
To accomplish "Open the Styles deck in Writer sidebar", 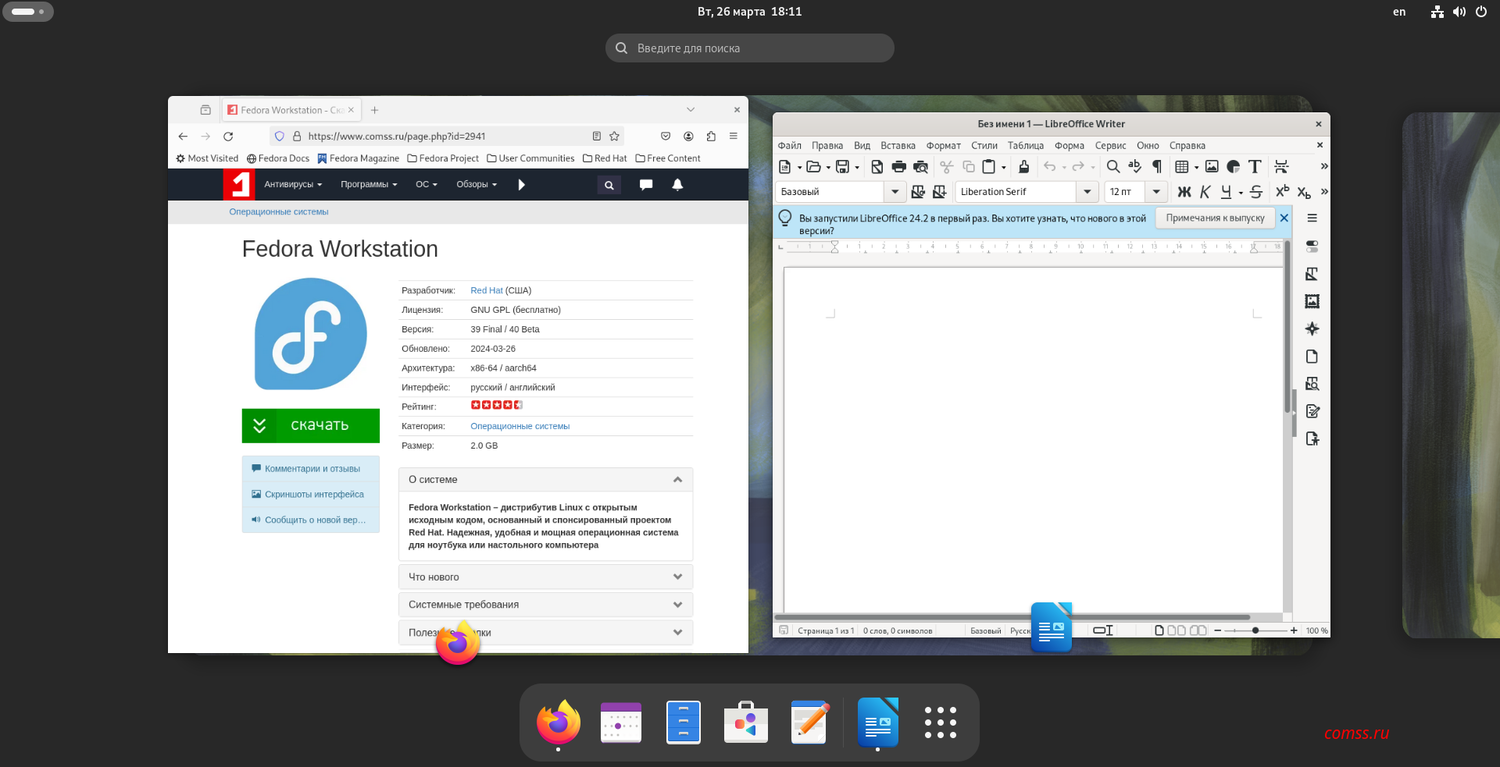I will point(1313,274).
